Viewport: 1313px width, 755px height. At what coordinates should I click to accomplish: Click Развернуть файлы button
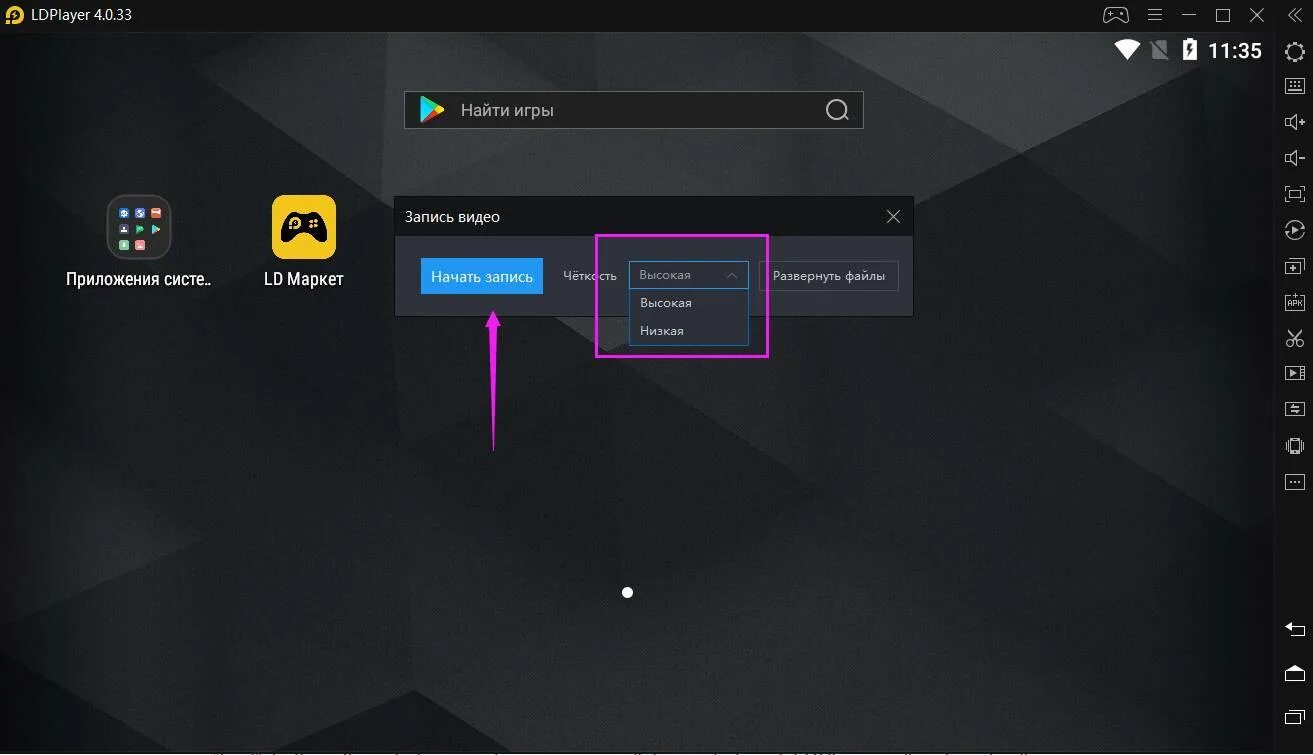tap(829, 276)
